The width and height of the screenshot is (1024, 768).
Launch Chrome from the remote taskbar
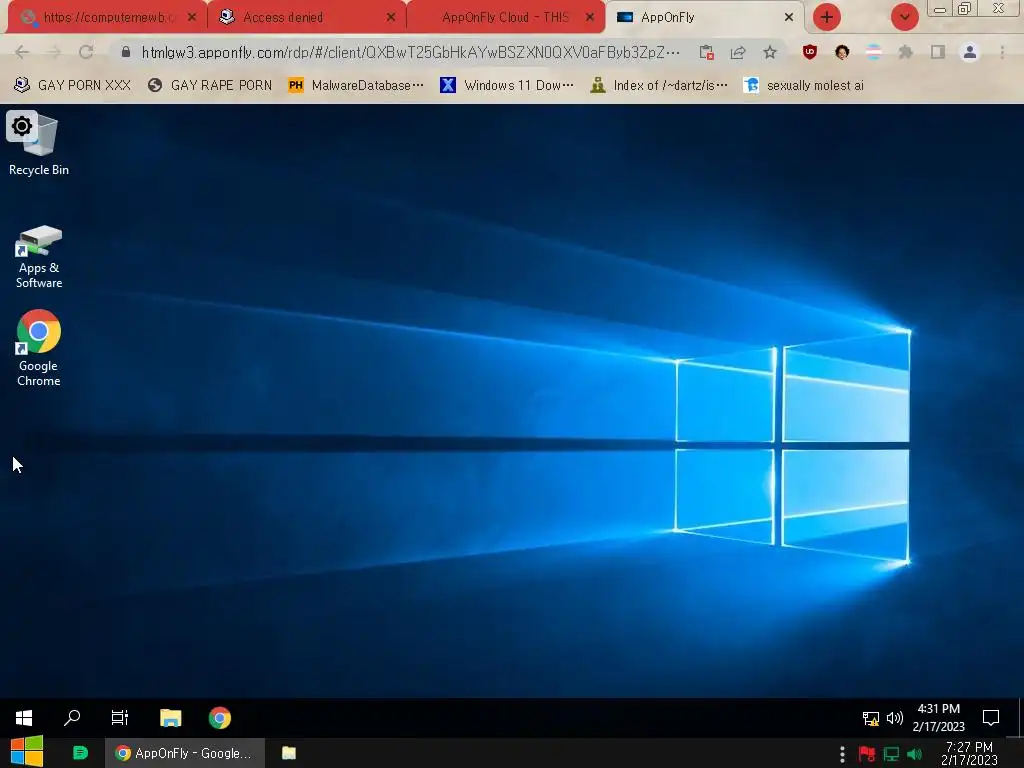tap(219, 718)
